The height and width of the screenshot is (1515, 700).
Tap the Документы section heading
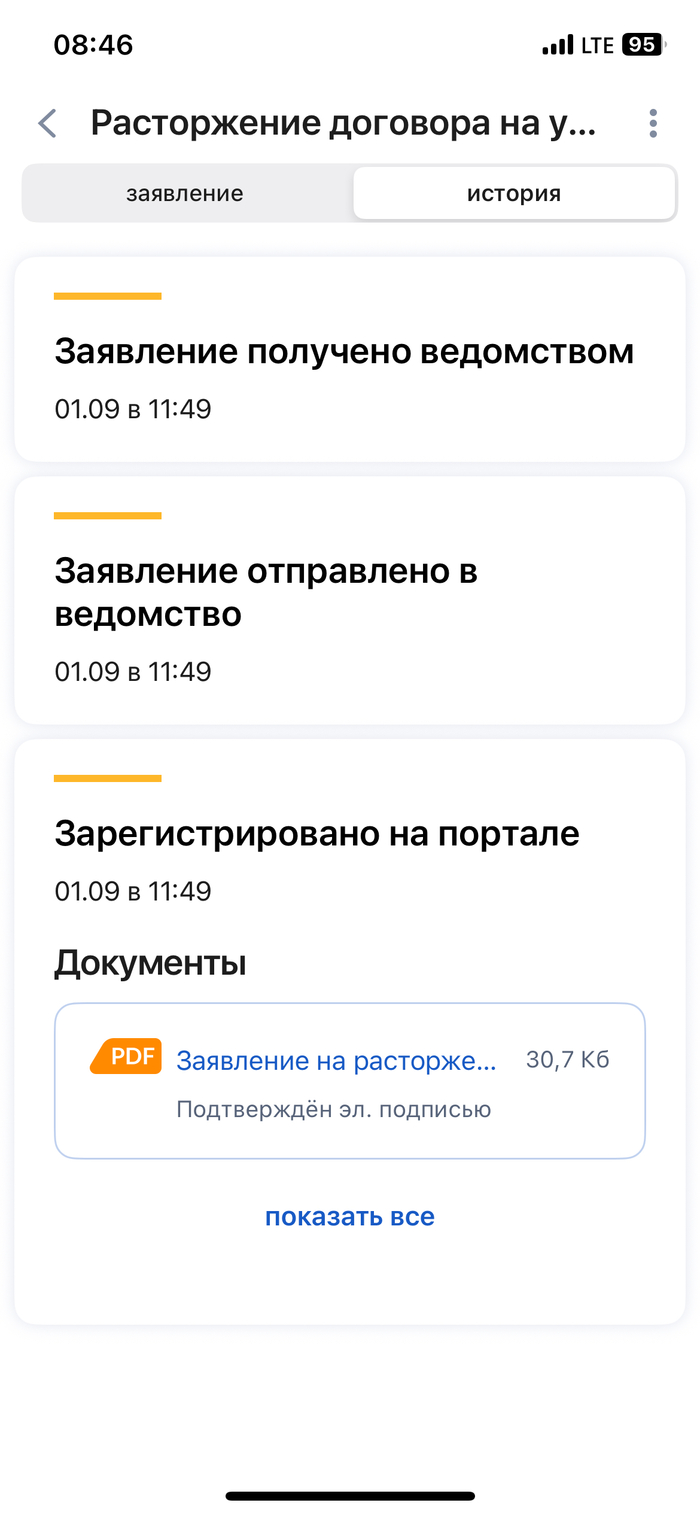click(150, 963)
